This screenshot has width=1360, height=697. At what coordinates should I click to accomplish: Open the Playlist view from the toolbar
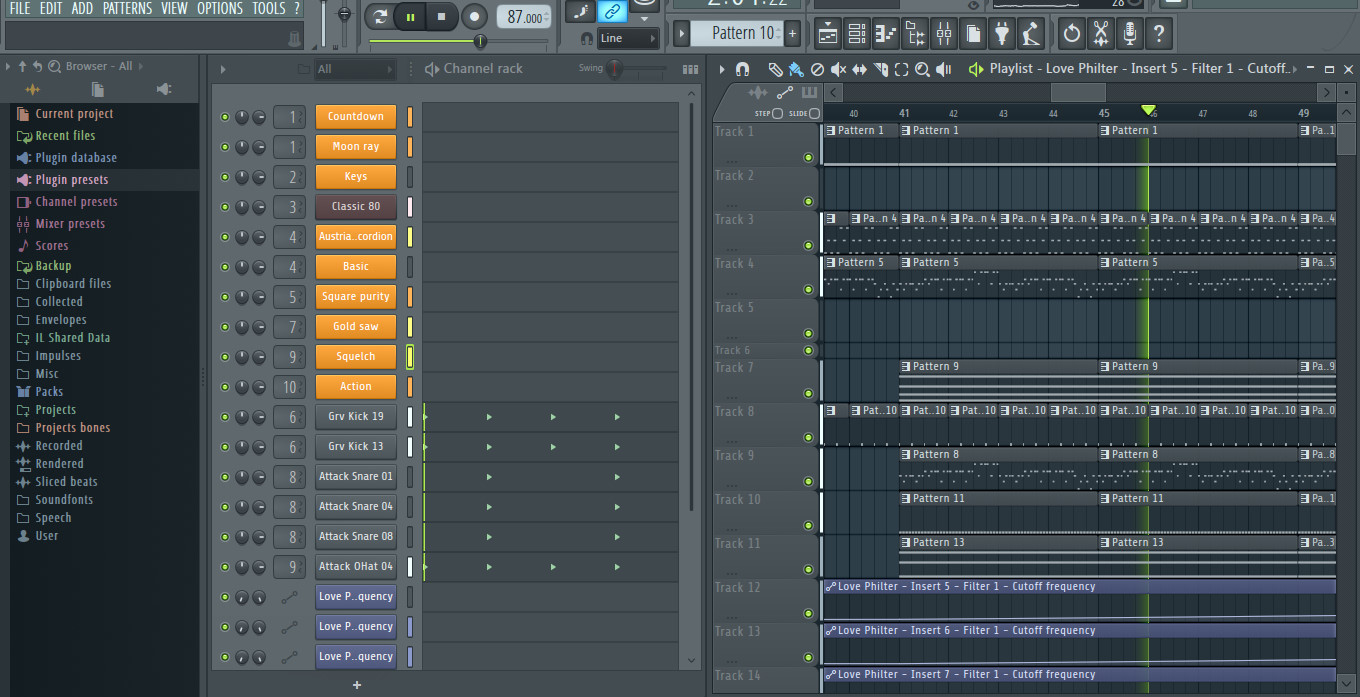click(x=828, y=33)
